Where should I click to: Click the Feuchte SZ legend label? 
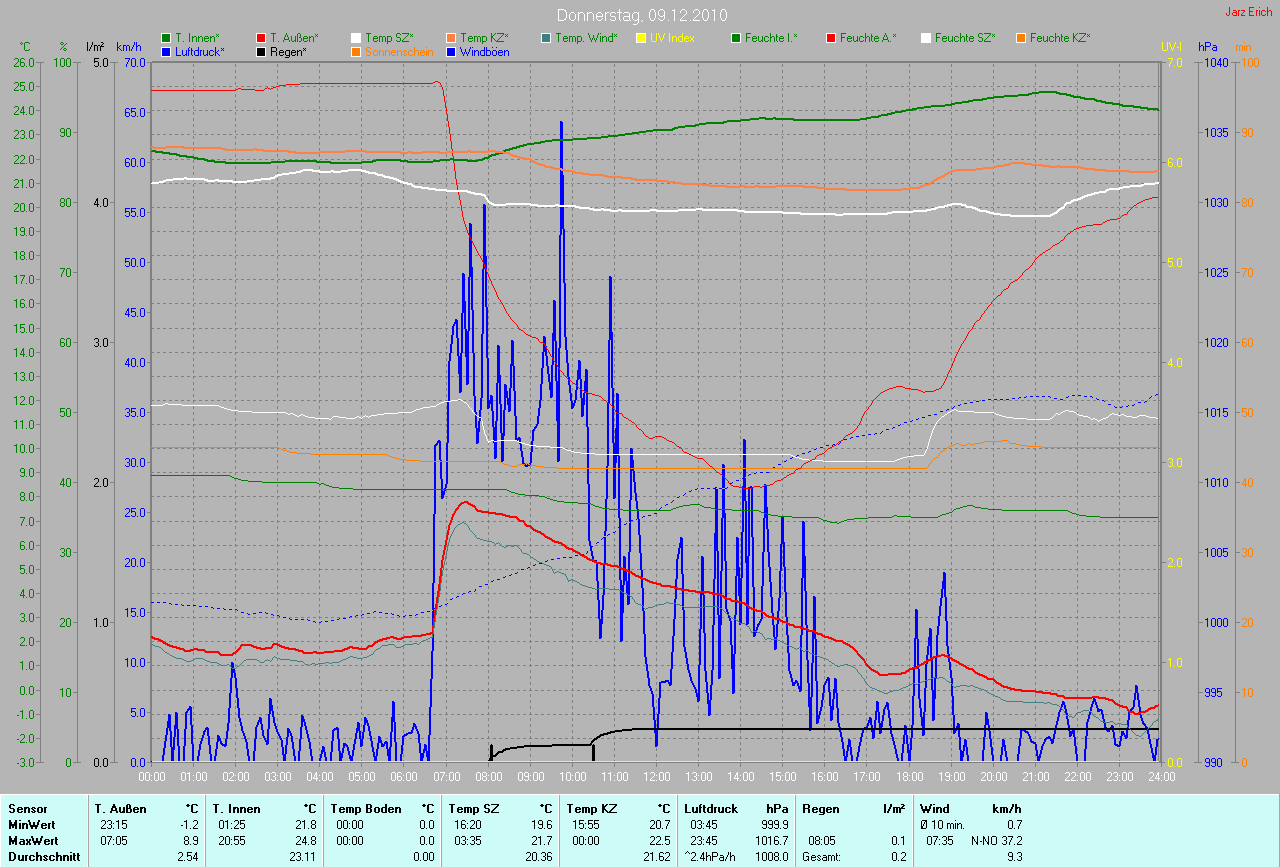(x=964, y=38)
